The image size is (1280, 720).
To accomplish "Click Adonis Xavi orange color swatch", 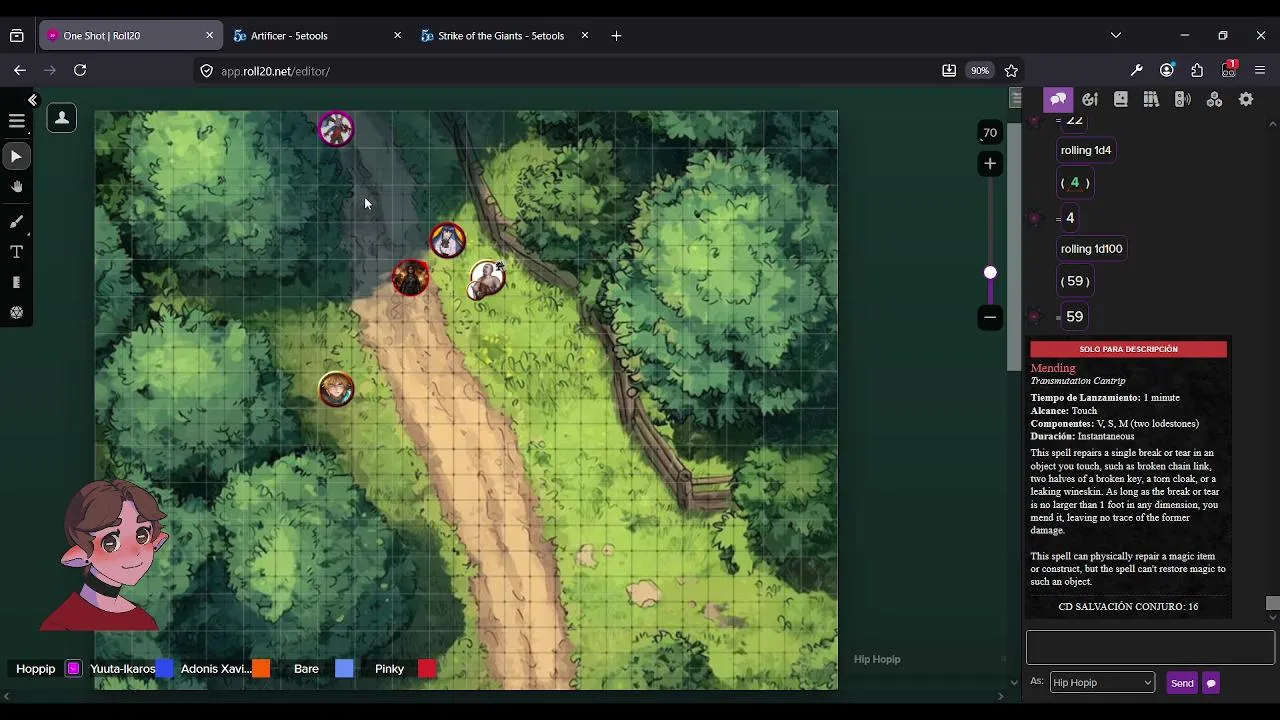I will click(261, 669).
